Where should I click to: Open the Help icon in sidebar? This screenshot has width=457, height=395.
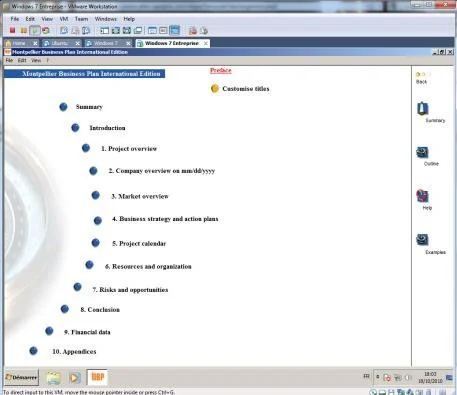tap(422, 196)
